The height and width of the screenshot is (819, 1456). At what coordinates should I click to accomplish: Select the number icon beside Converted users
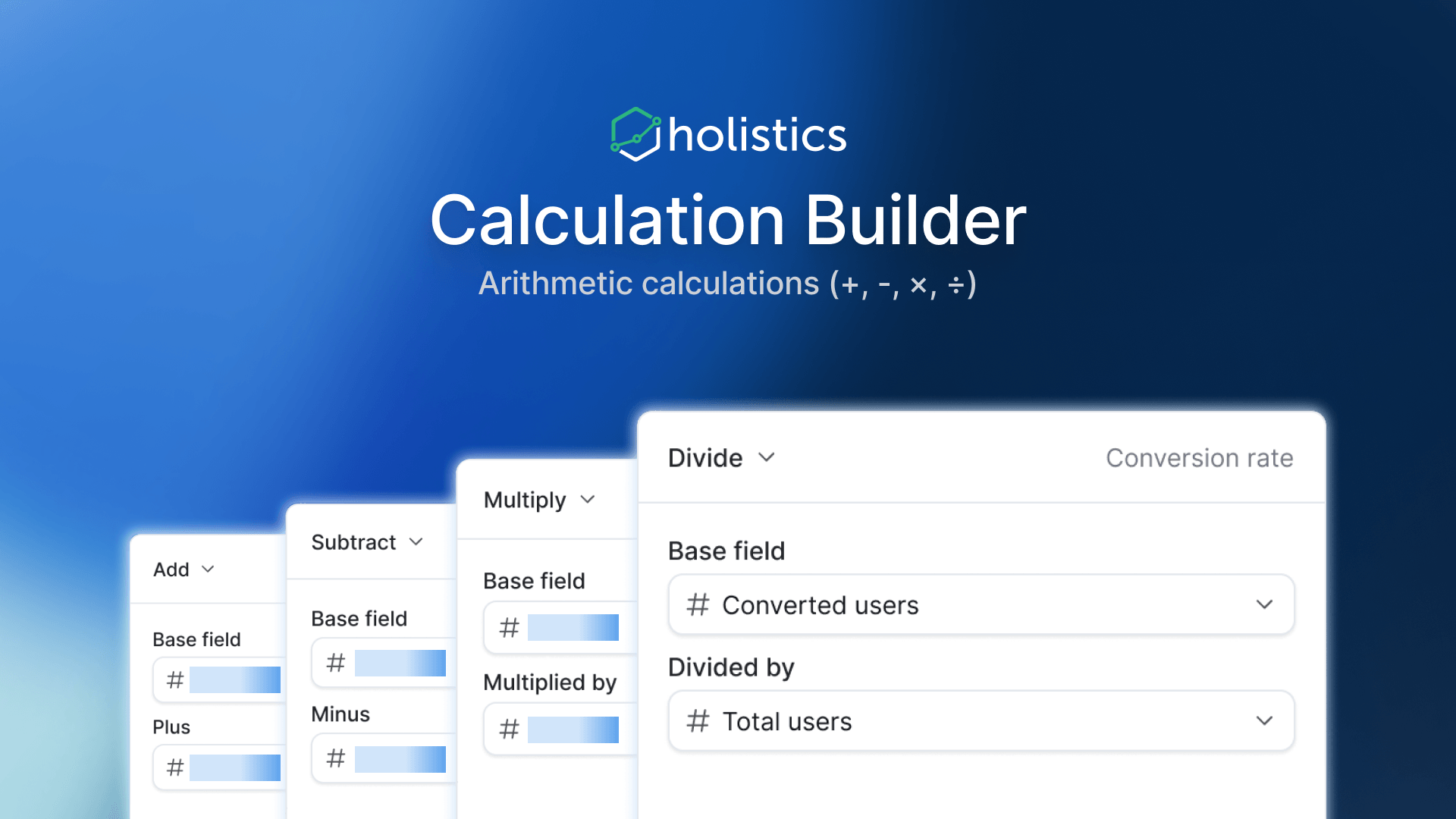696,604
